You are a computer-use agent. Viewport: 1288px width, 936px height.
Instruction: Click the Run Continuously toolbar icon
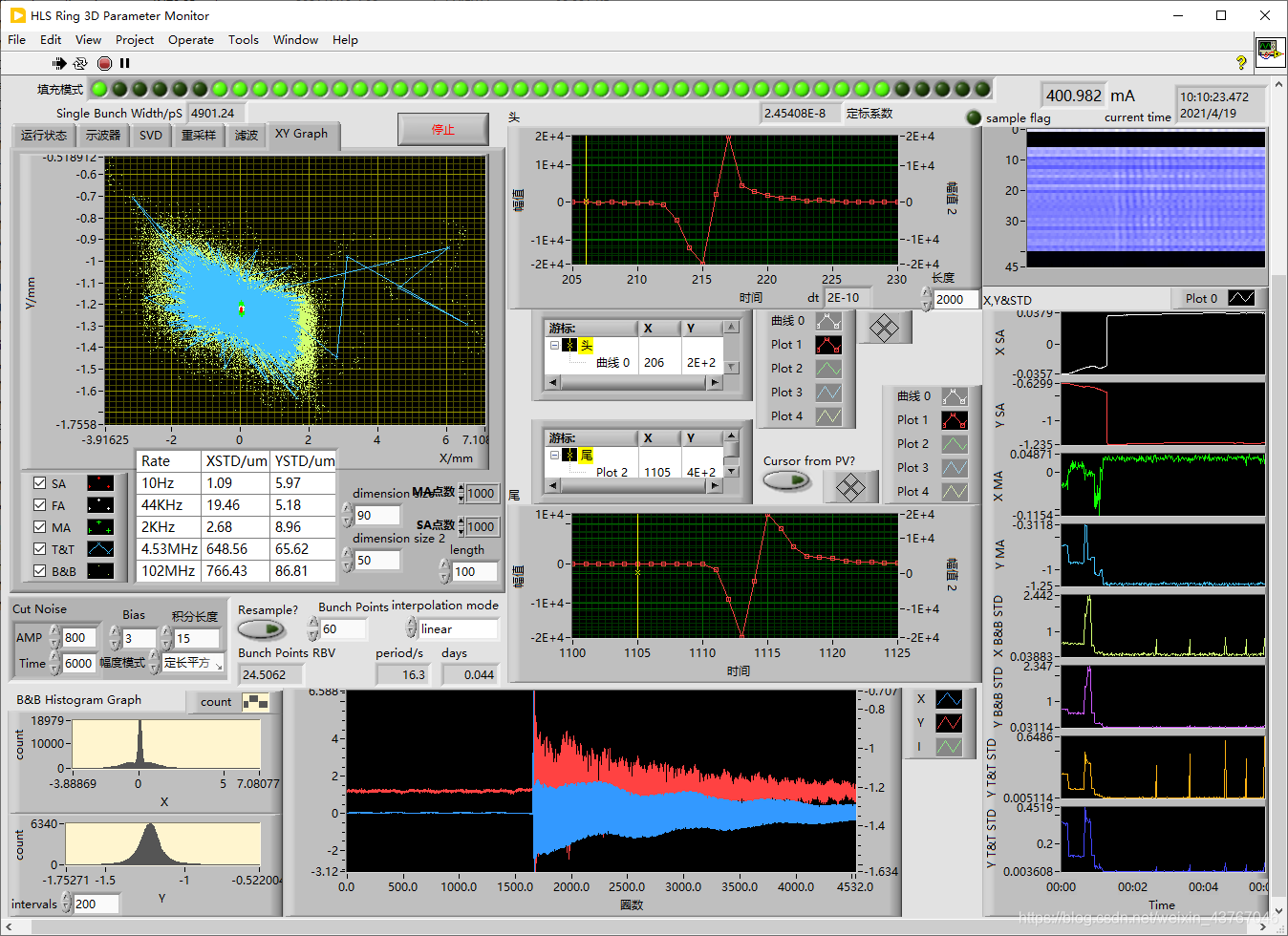[80, 63]
